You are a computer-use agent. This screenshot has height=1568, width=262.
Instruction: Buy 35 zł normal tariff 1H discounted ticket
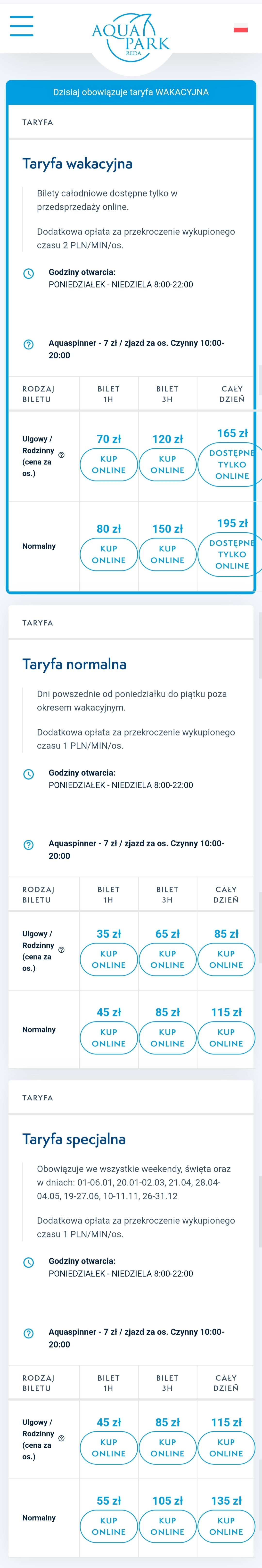(109, 959)
